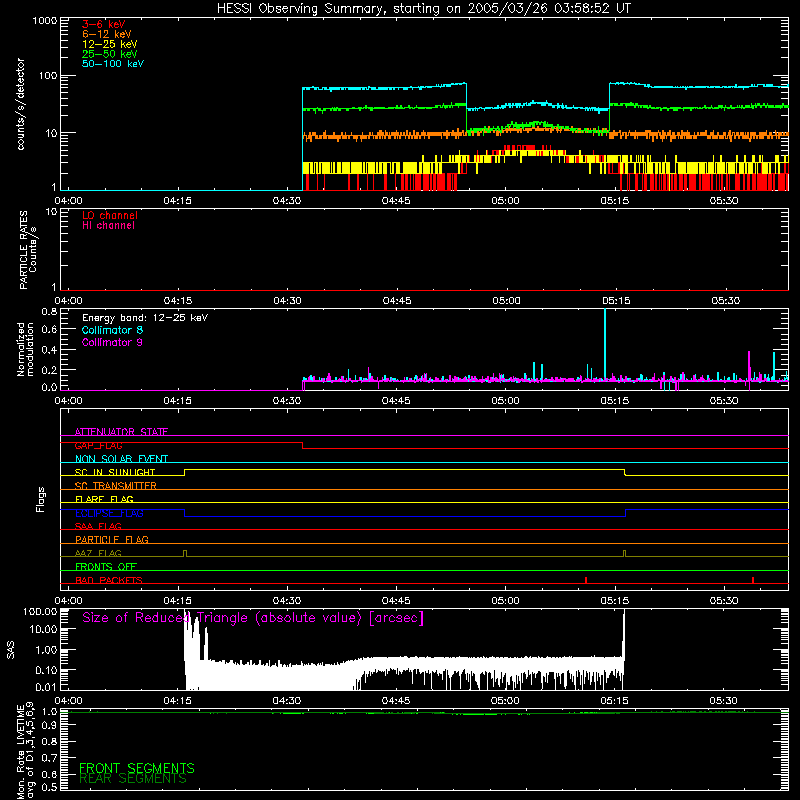The image size is (800, 800).
Task: Click the GAP_FLAG label
Action: [98, 445]
